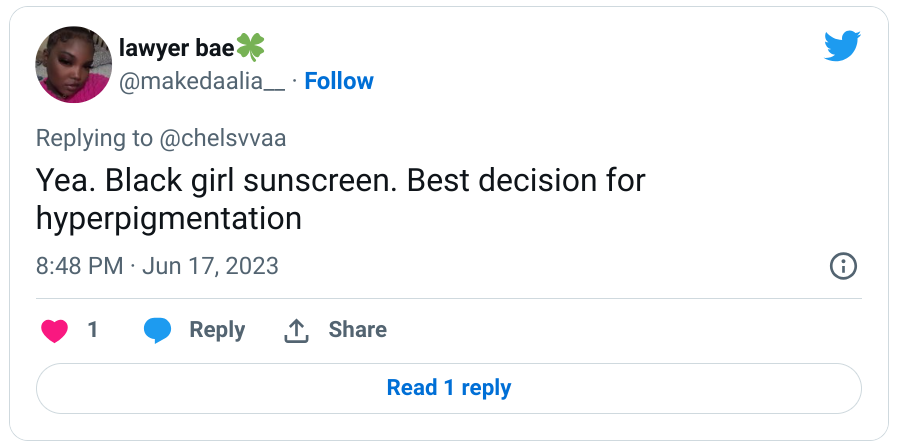
Task: Click the Reply text label
Action: pyautogui.click(x=217, y=330)
